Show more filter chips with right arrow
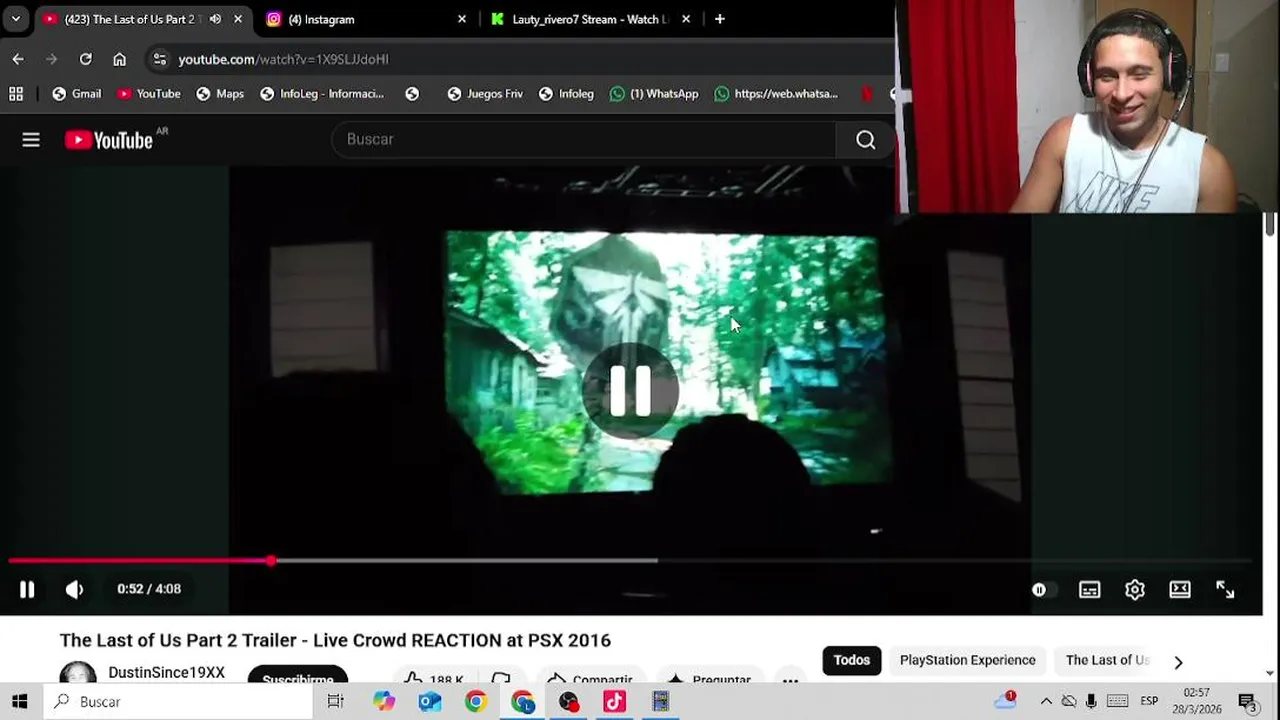This screenshot has width=1280, height=720. tap(1178, 662)
